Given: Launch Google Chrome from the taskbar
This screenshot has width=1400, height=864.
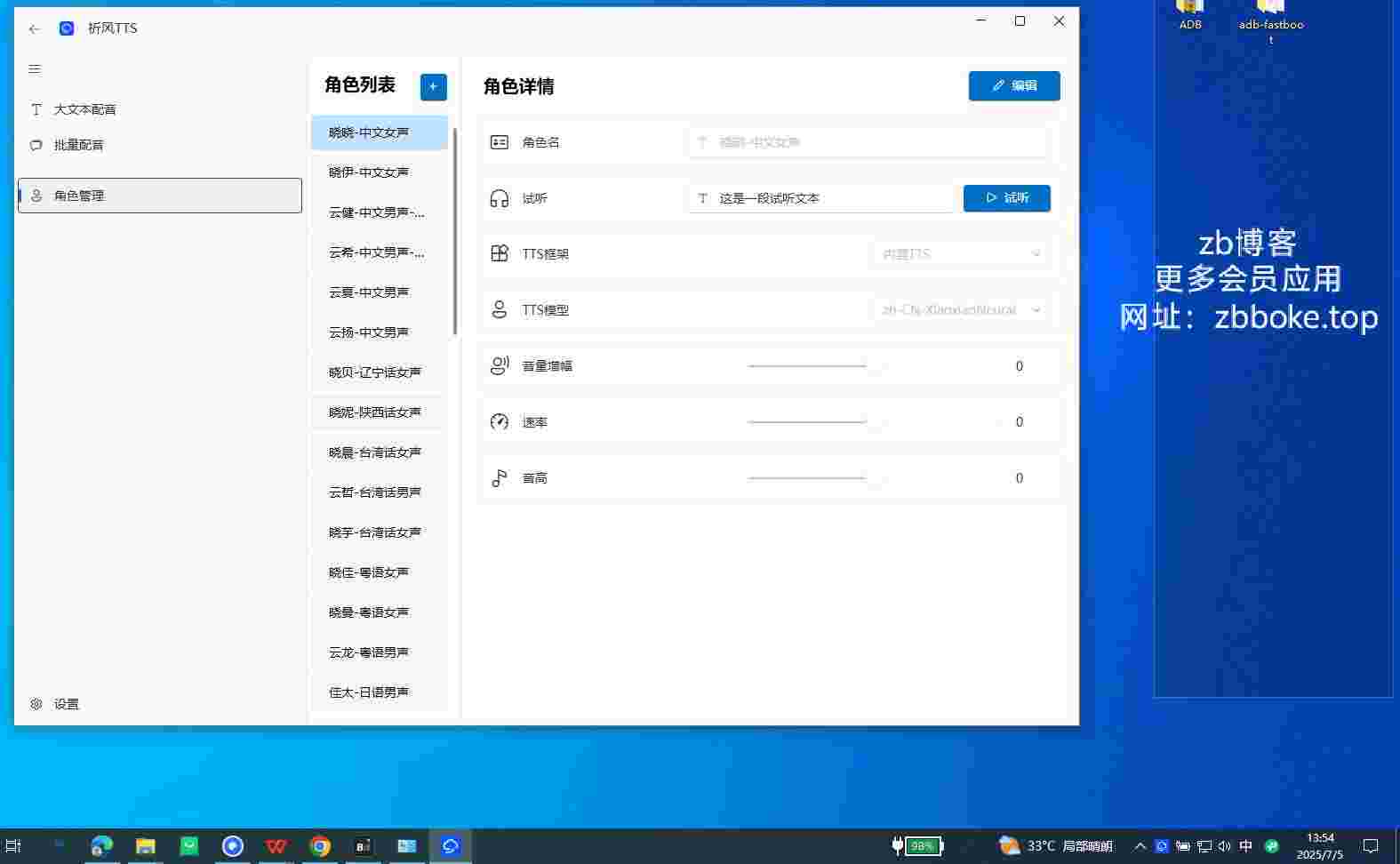Looking at the screenshot, I should click(320, 845).
